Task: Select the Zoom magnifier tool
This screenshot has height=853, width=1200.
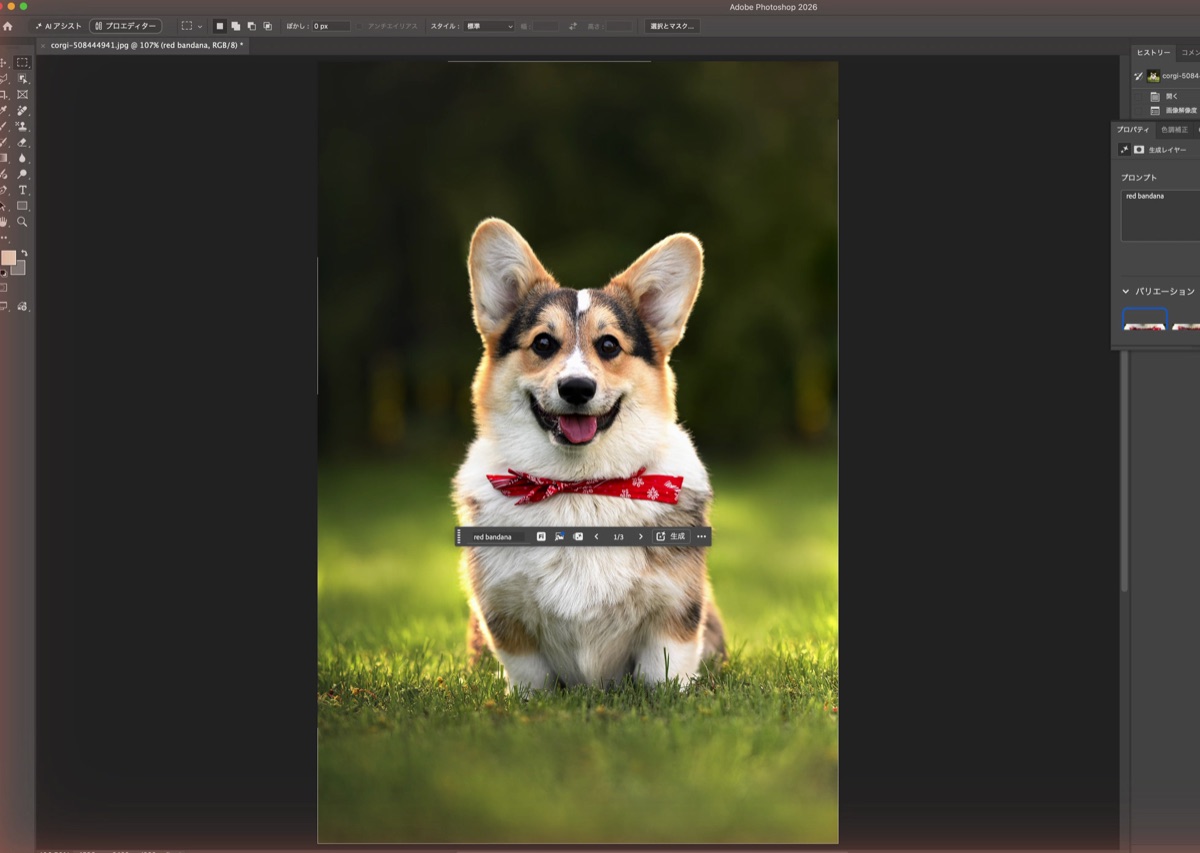Action: click(x=22, y=222)
